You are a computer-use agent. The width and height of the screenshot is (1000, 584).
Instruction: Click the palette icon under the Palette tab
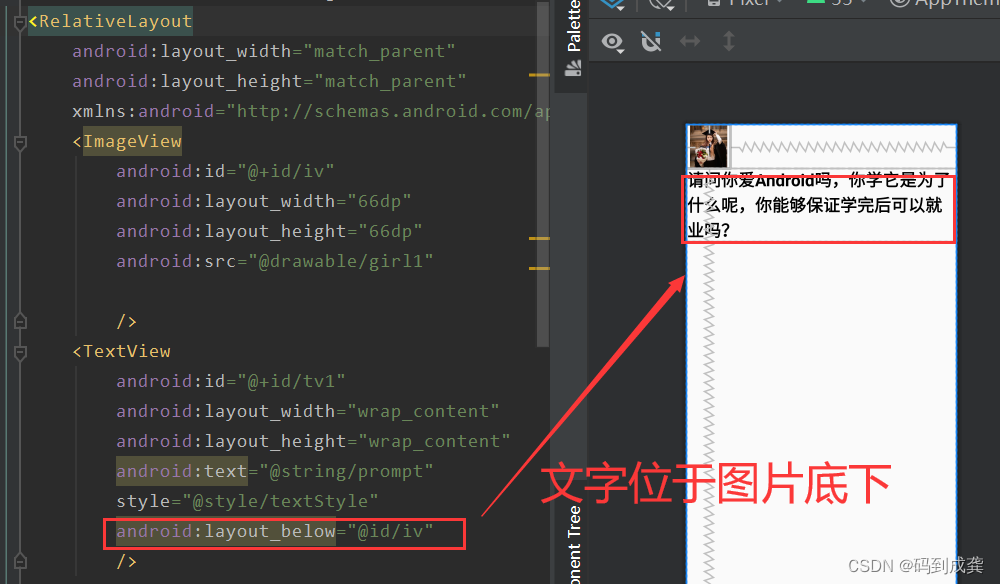click(x=572, y=68)
